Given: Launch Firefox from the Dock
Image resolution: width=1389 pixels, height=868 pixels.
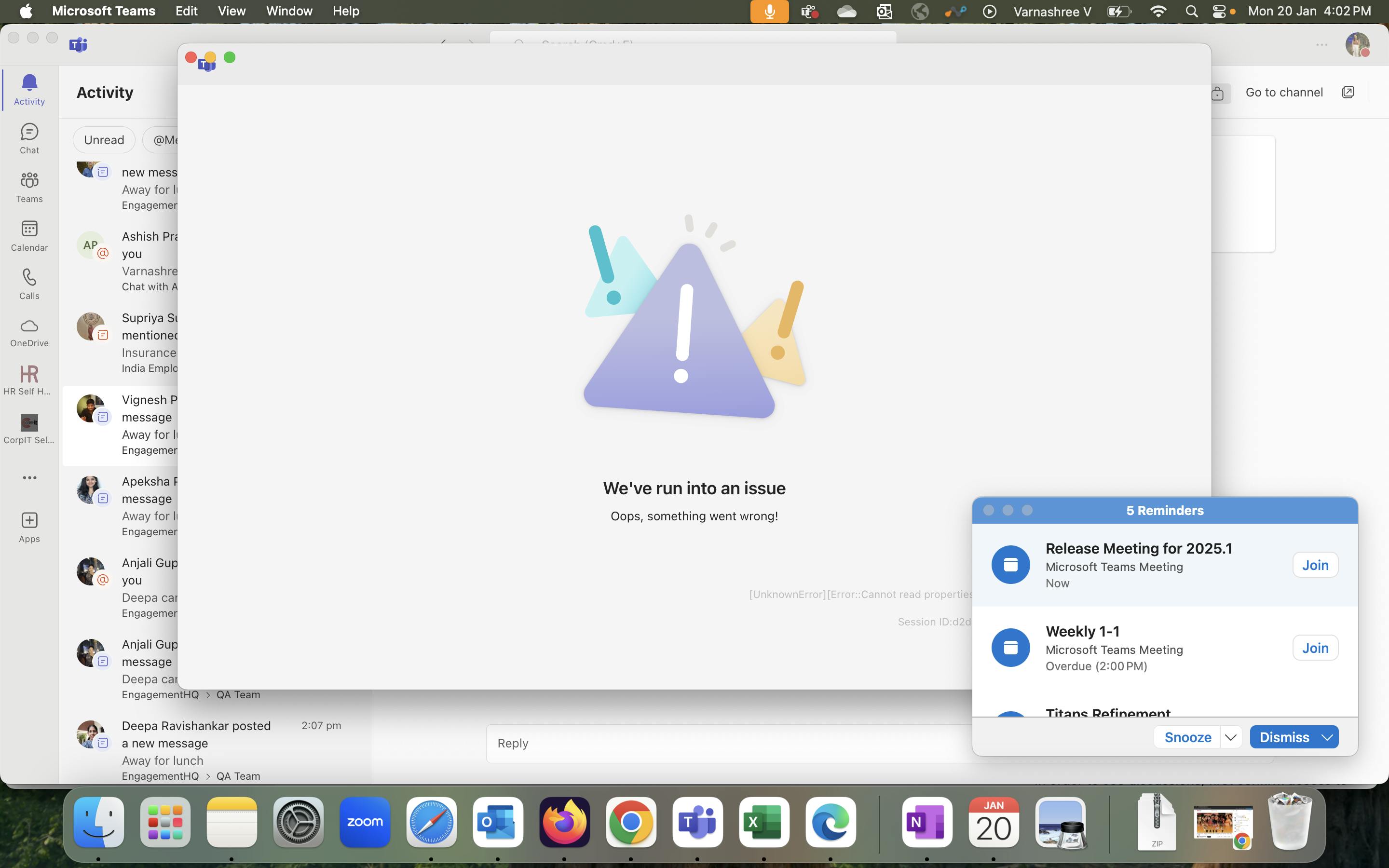Looking at the screenshot, I should pyautogui.click(x=564, y=822).
